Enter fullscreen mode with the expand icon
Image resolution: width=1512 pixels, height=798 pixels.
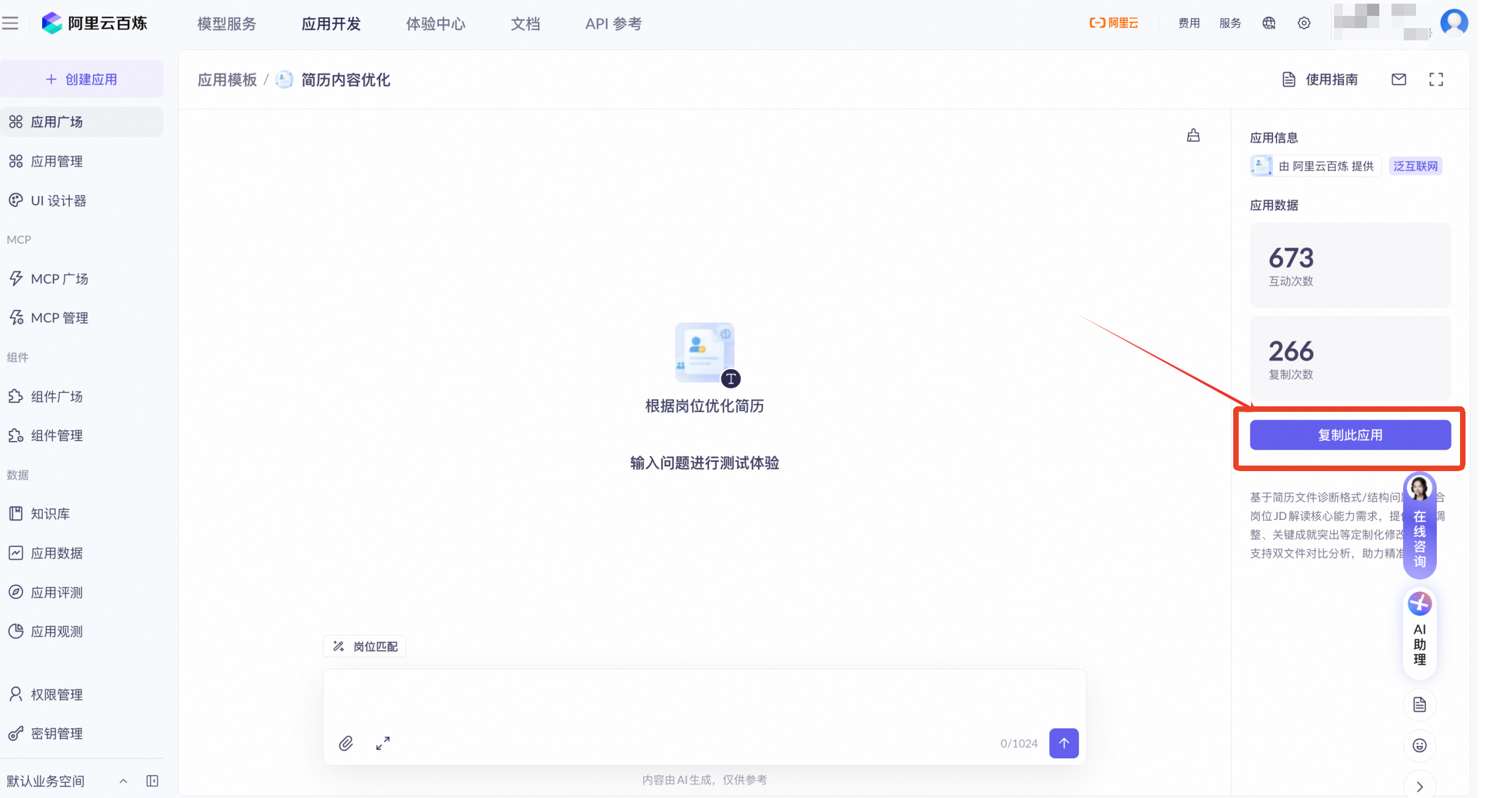(x=1436, y=79)
